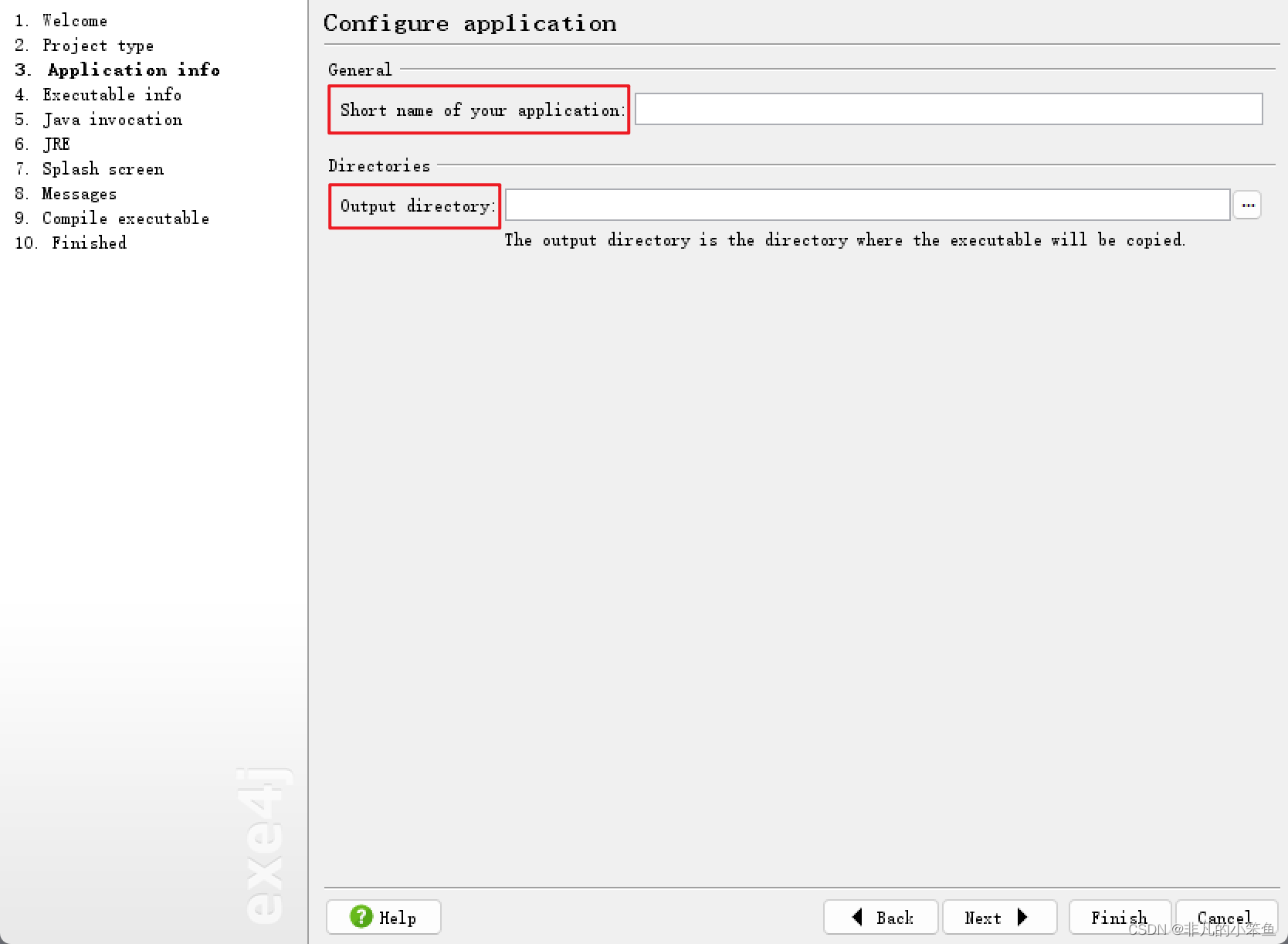Image resolution: width=1288 pixels, height=944 pixels.
Task: Focus the short application name field
Action: (x=948, y=109)
